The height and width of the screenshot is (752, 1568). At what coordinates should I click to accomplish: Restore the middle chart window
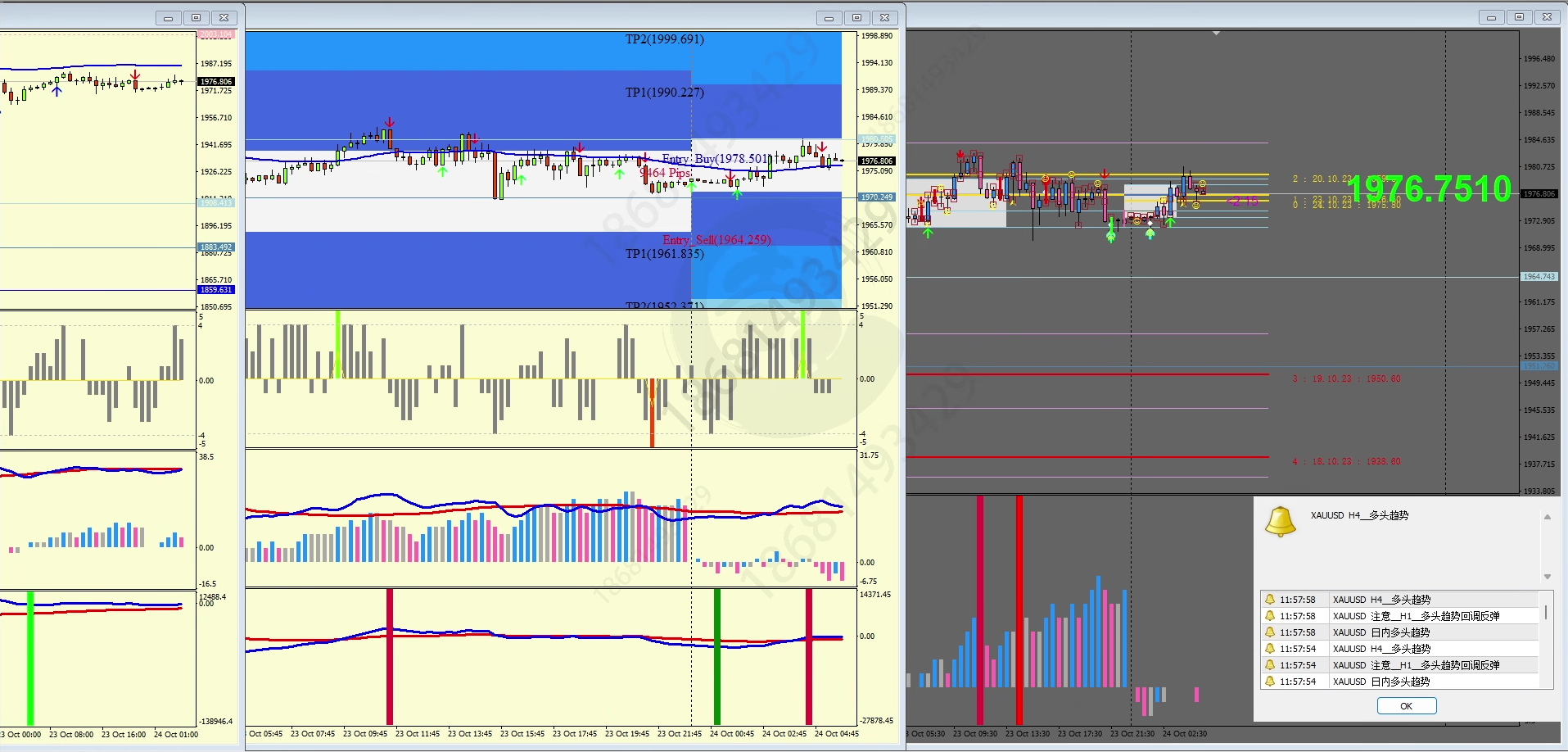pos(856,17)
